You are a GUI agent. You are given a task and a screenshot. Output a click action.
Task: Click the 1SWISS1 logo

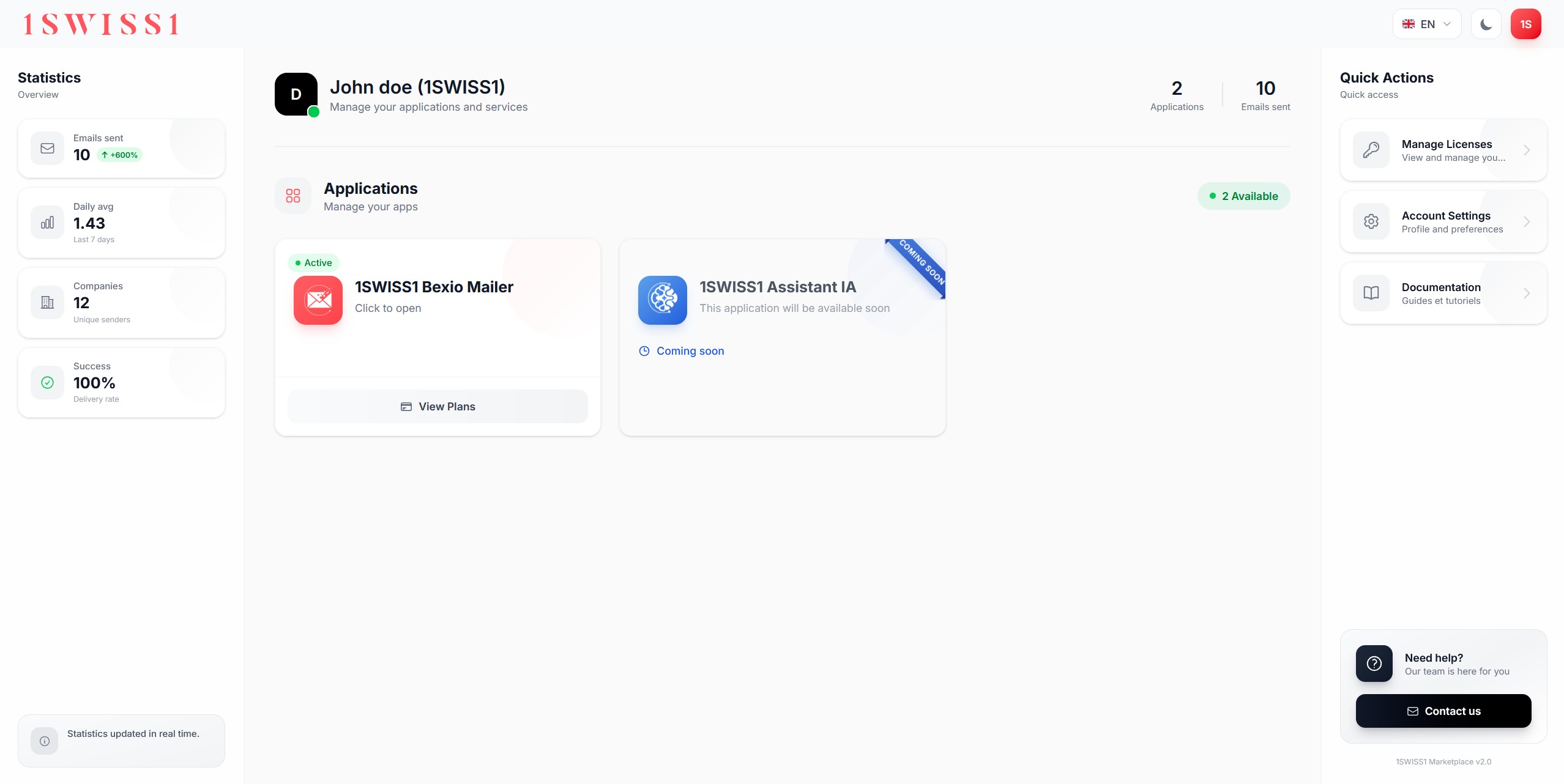click(x=101, y=24)
